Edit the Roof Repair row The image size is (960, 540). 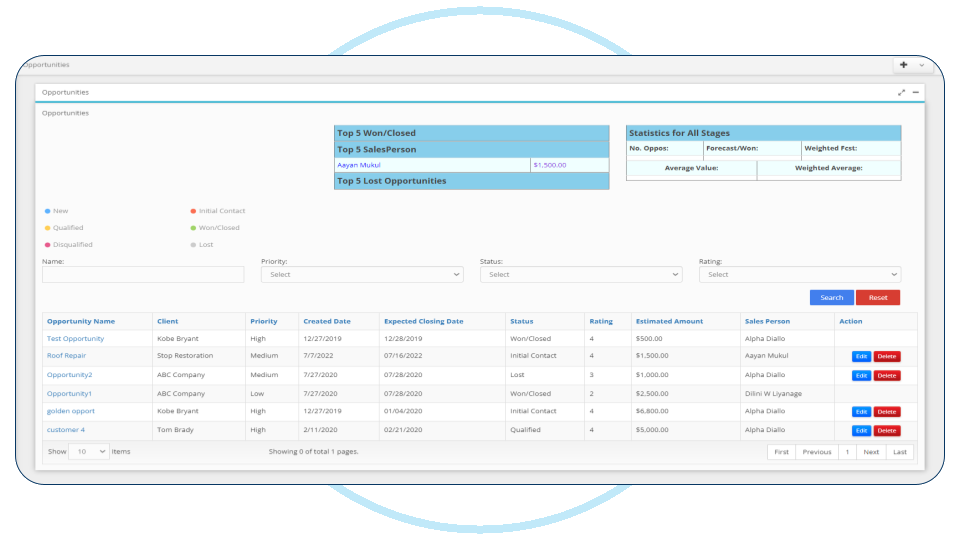point(861,356)
